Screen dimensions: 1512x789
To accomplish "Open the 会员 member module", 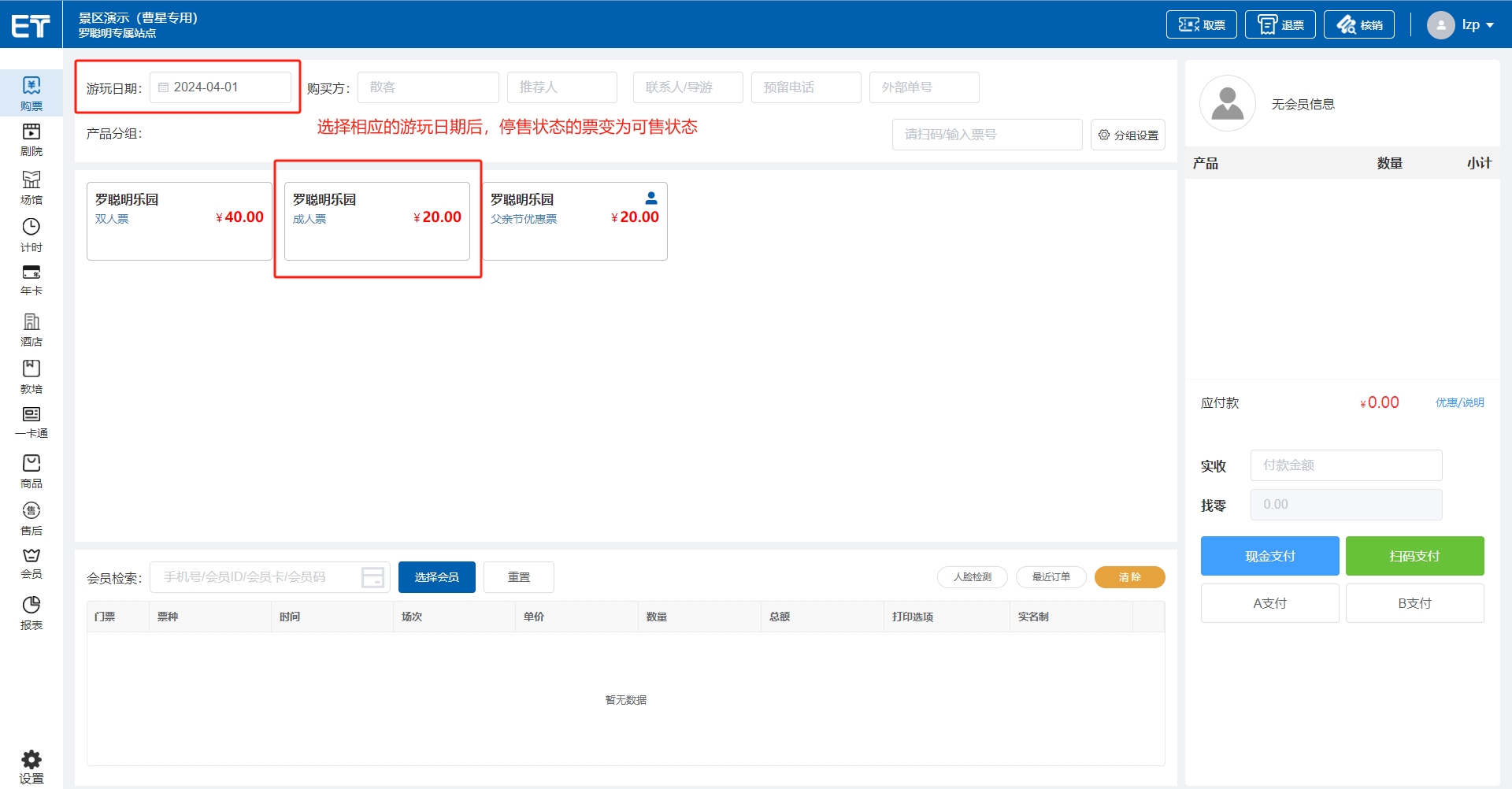I will pos(31,563).
